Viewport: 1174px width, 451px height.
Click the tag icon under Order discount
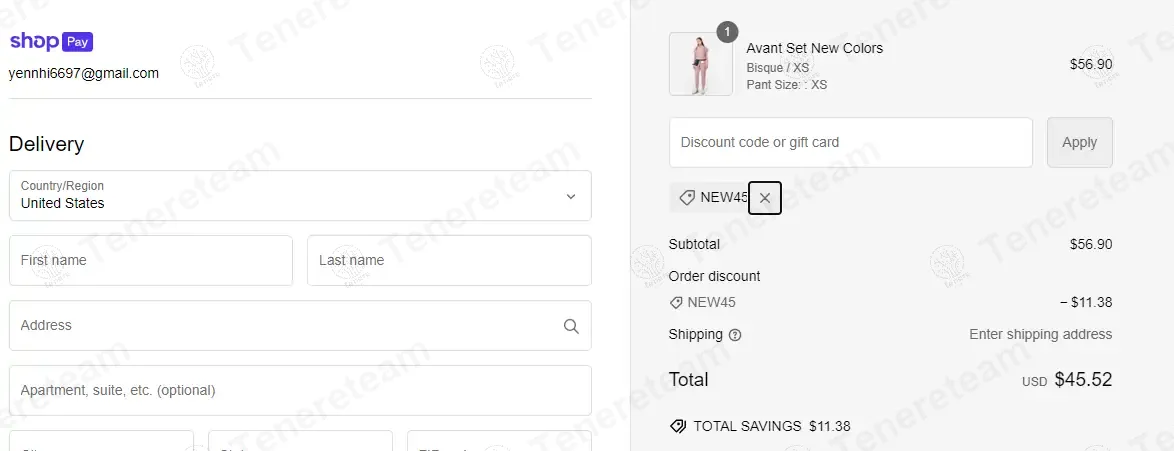coord(676,302)
